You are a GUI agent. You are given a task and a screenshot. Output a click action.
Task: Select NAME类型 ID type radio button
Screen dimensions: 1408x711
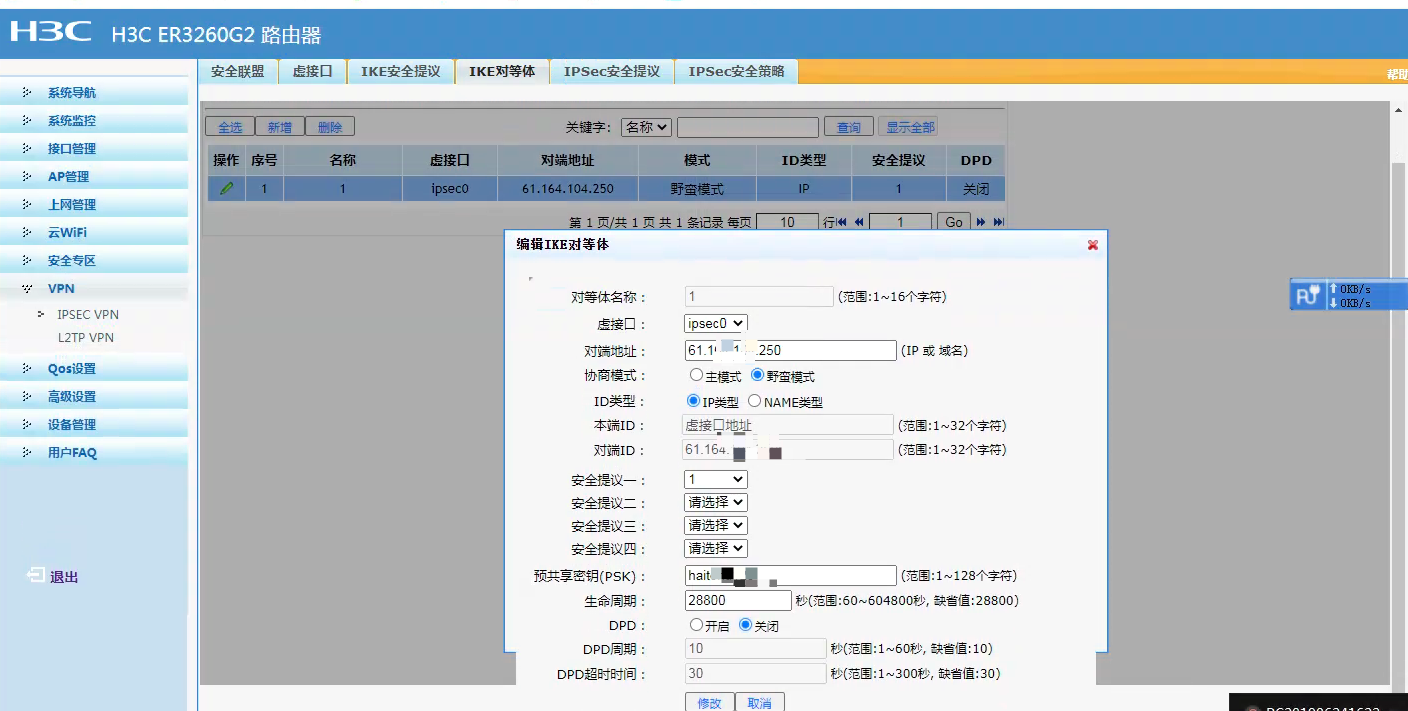point(754,401)
